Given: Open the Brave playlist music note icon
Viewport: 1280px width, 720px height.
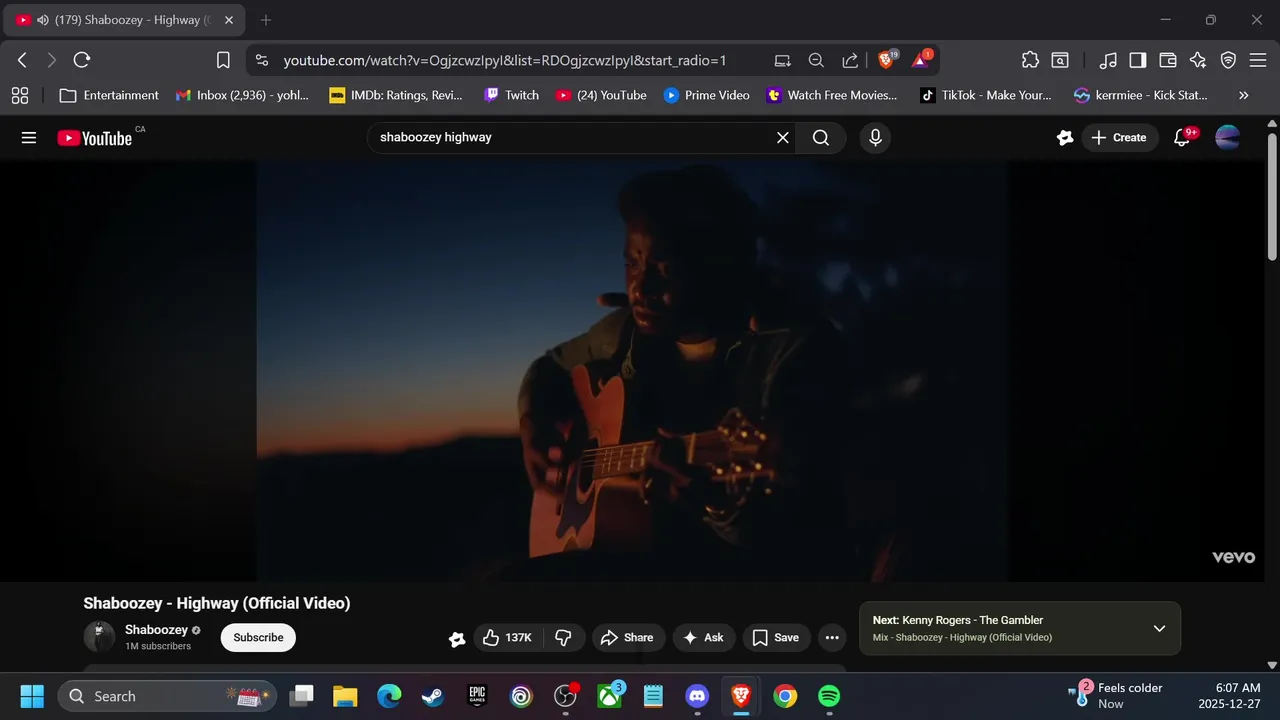Looking at the screenshot, I should coord(1107,60).
